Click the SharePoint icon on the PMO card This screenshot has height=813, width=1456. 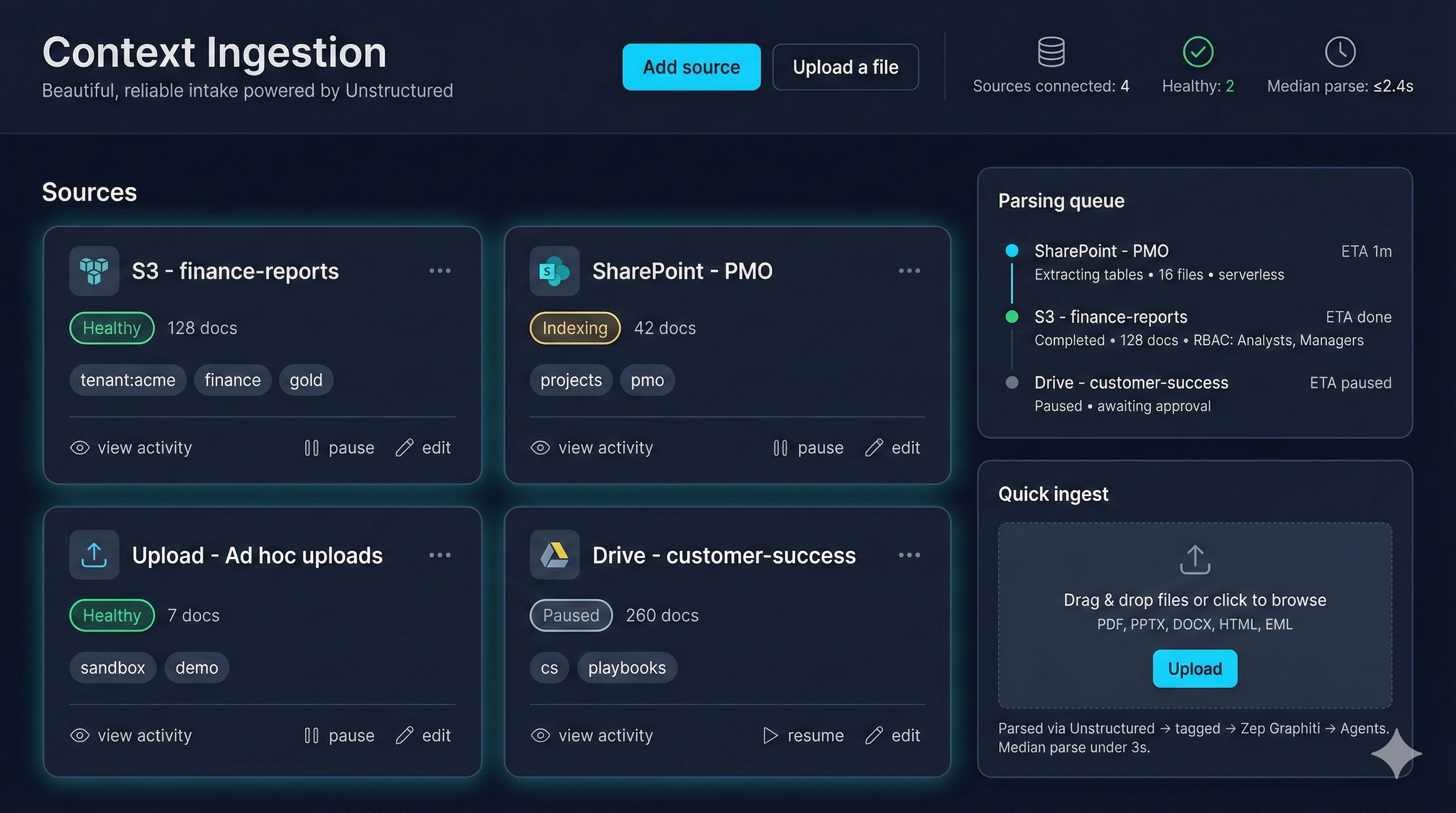tap(554, 271)
